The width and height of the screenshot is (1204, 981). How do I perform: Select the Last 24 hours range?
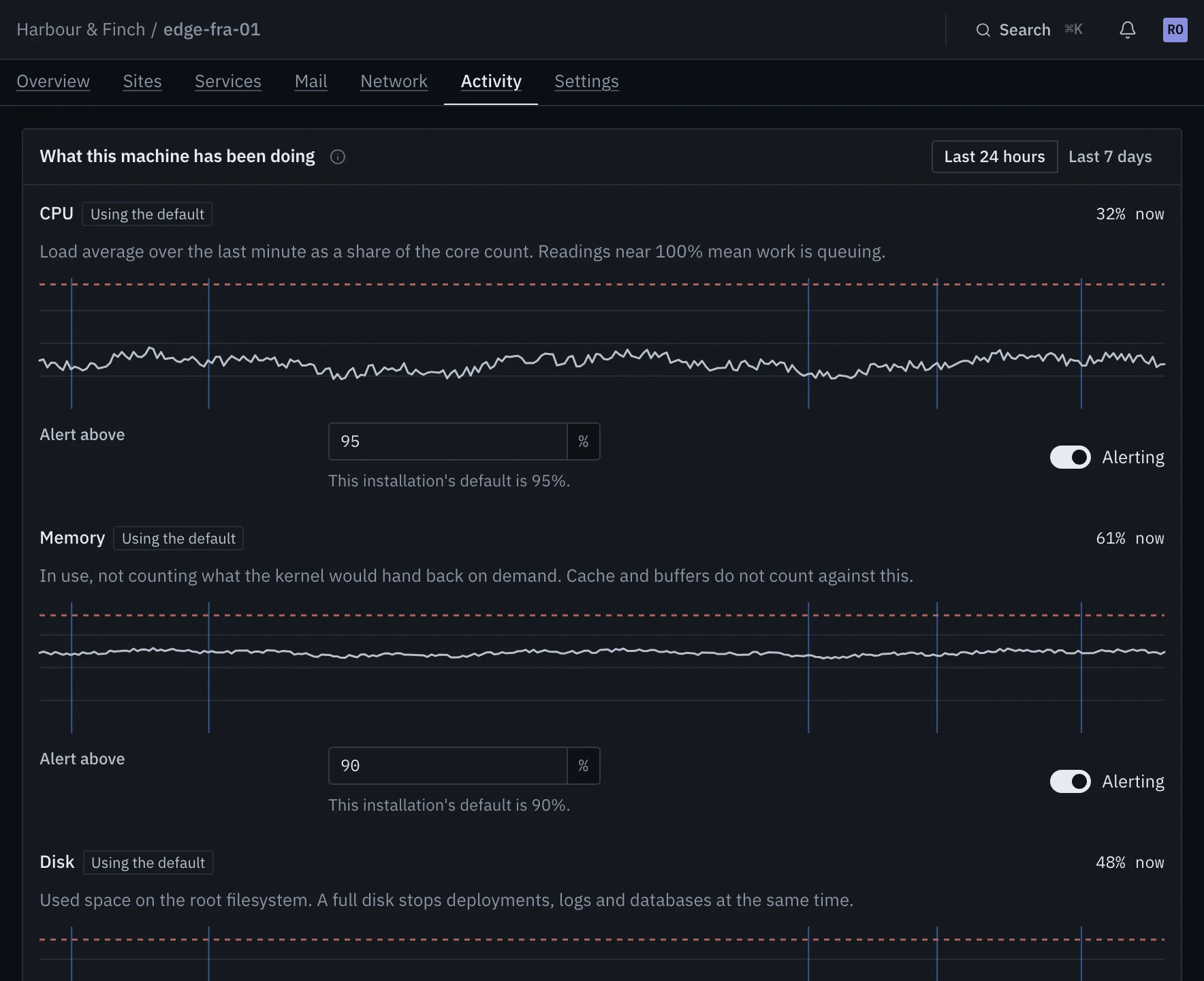click(994, 157)
